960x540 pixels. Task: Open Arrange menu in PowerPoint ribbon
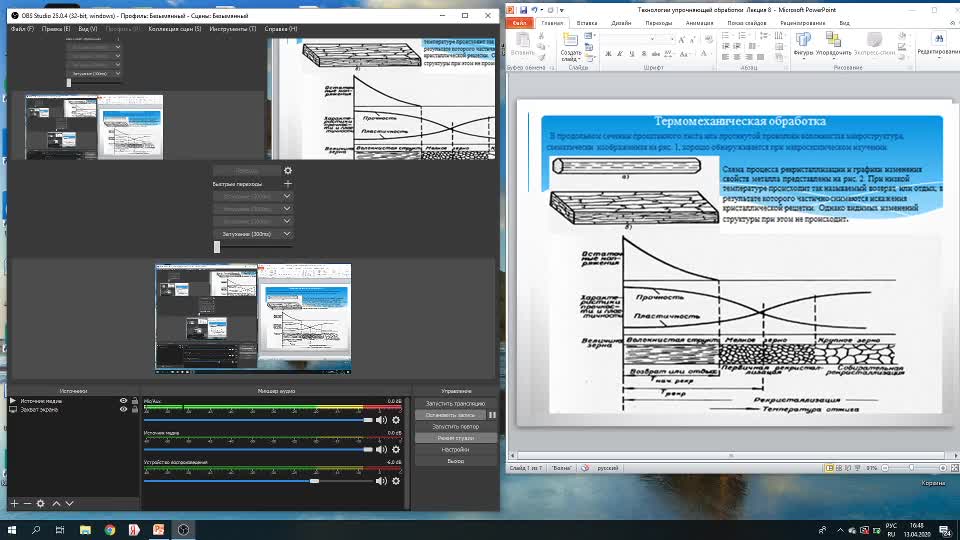pos(833,43)
